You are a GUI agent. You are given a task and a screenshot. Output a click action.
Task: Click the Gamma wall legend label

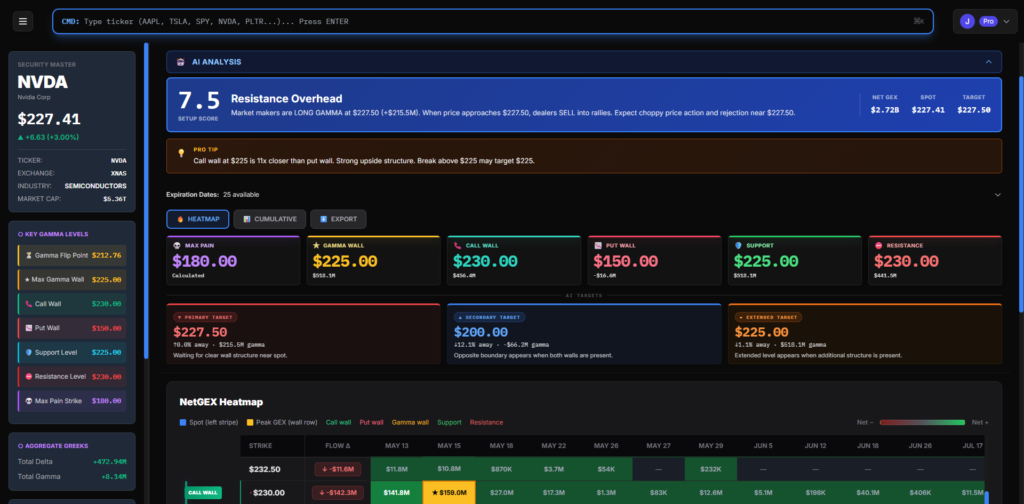[x=410, y=422]
